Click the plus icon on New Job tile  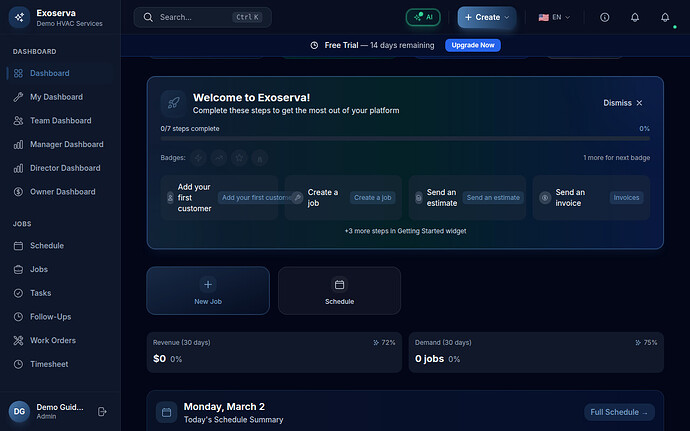coord(208,285)
